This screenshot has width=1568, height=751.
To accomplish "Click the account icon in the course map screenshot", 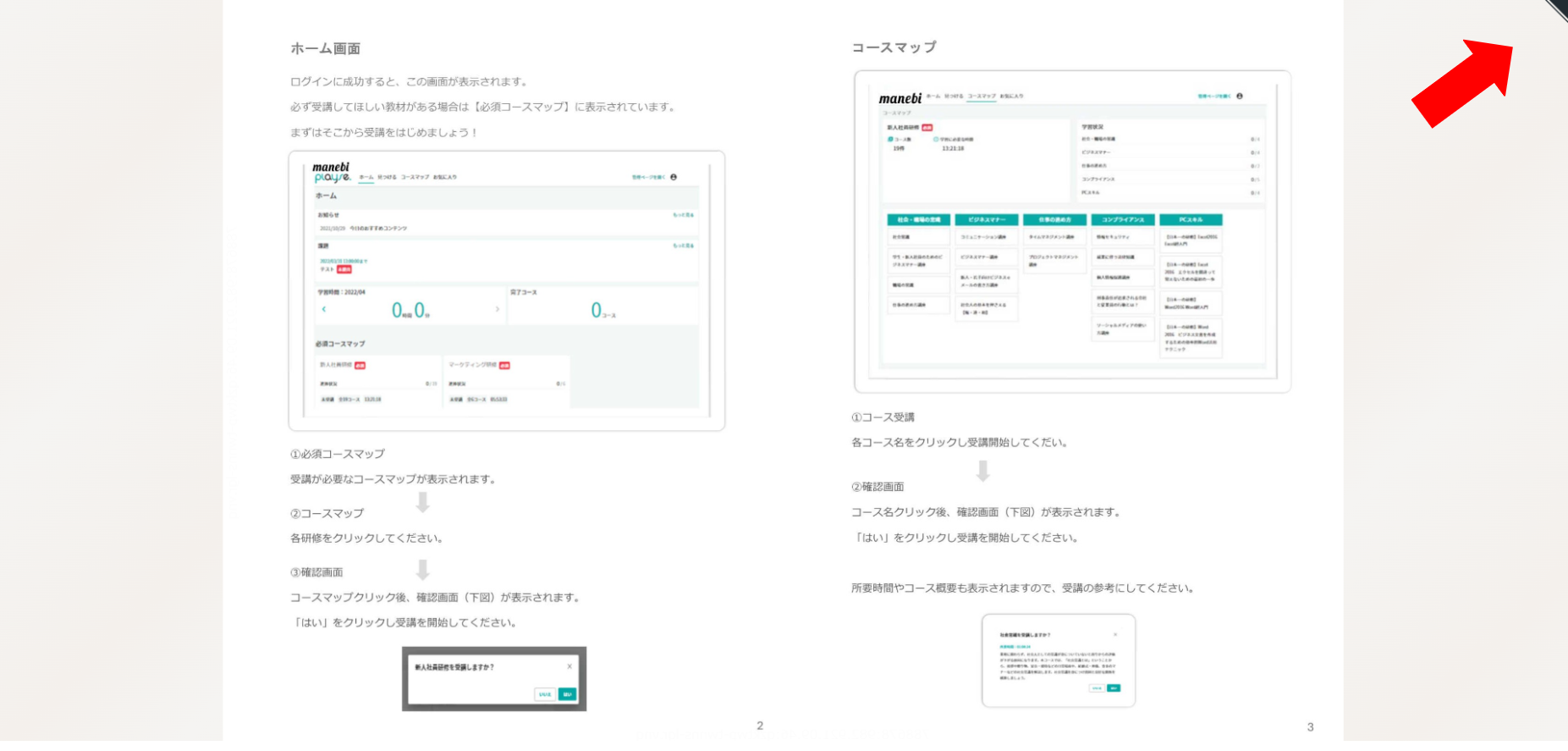I will 1240,97.
